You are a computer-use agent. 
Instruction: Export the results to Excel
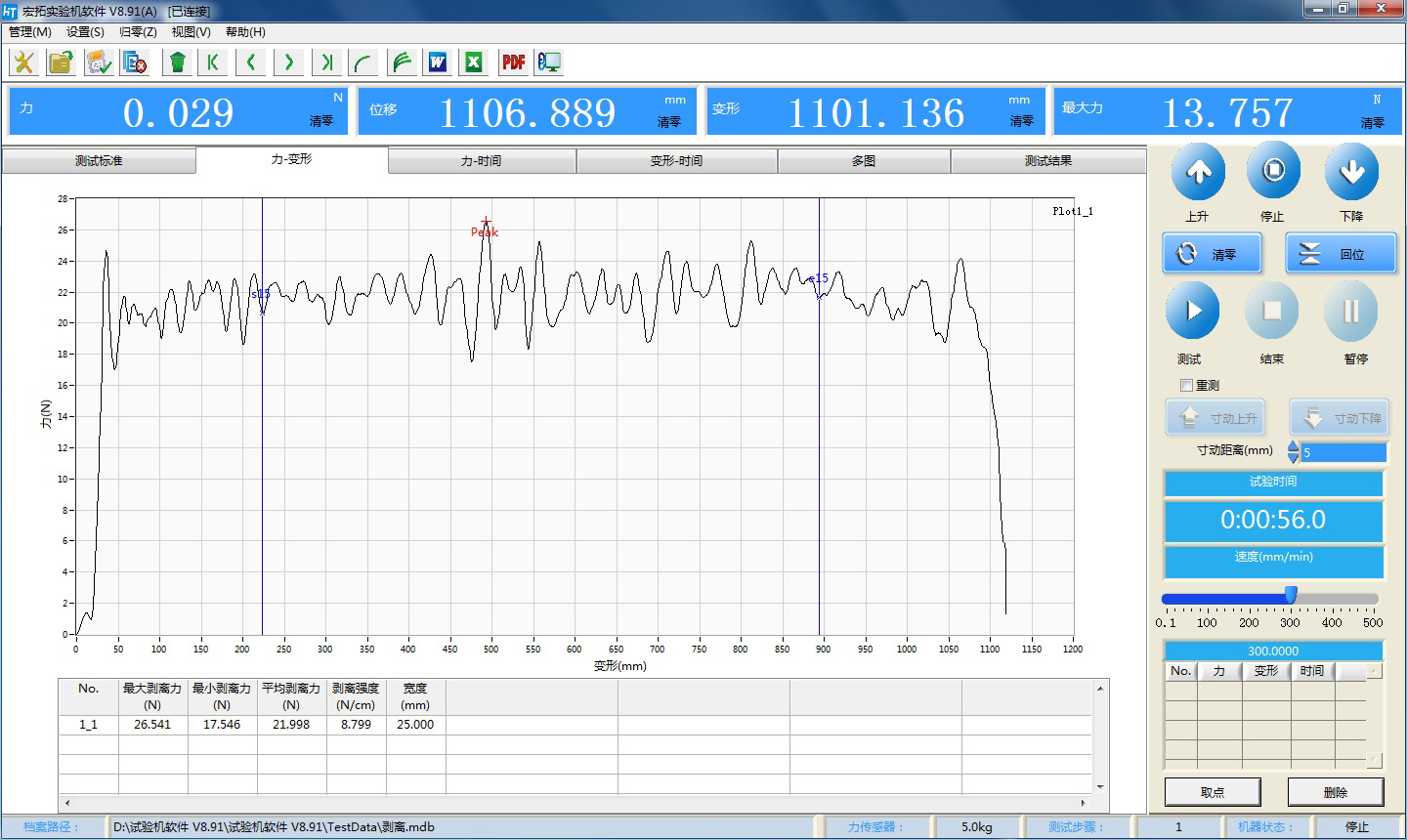point(474,63)
